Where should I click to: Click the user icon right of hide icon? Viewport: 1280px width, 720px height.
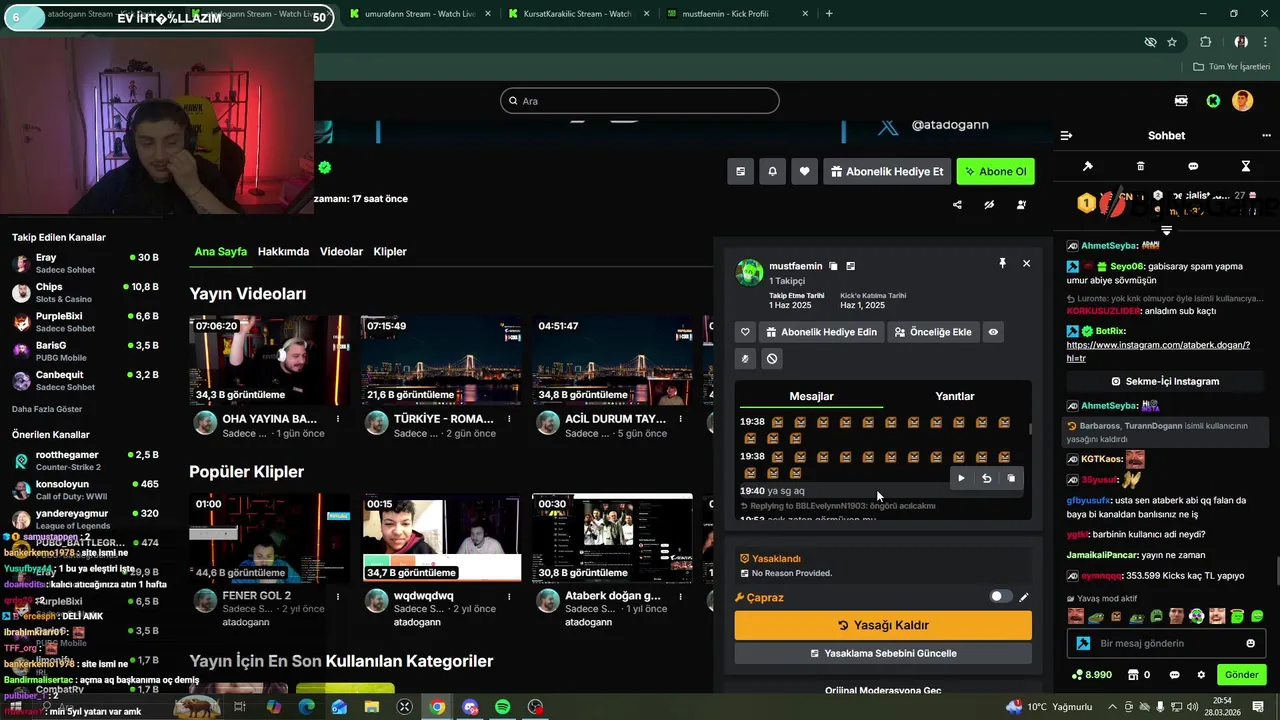[1021, 205]
